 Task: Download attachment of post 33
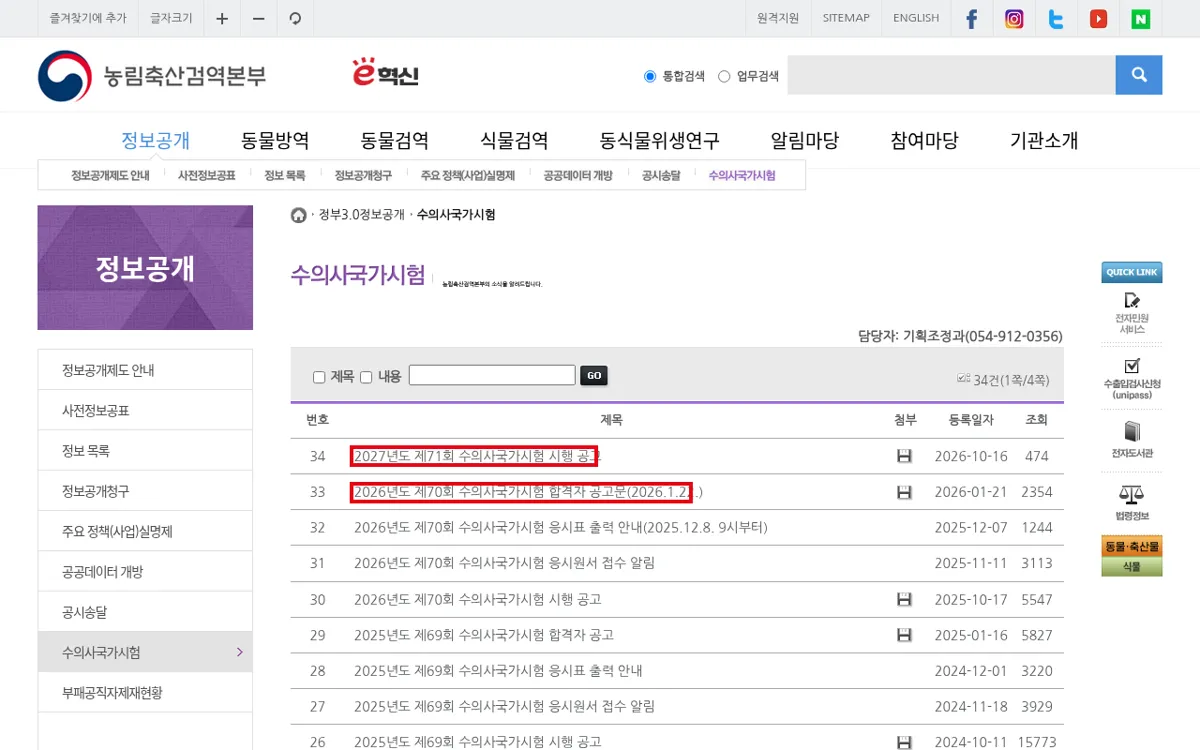click(x=904, y=492)
